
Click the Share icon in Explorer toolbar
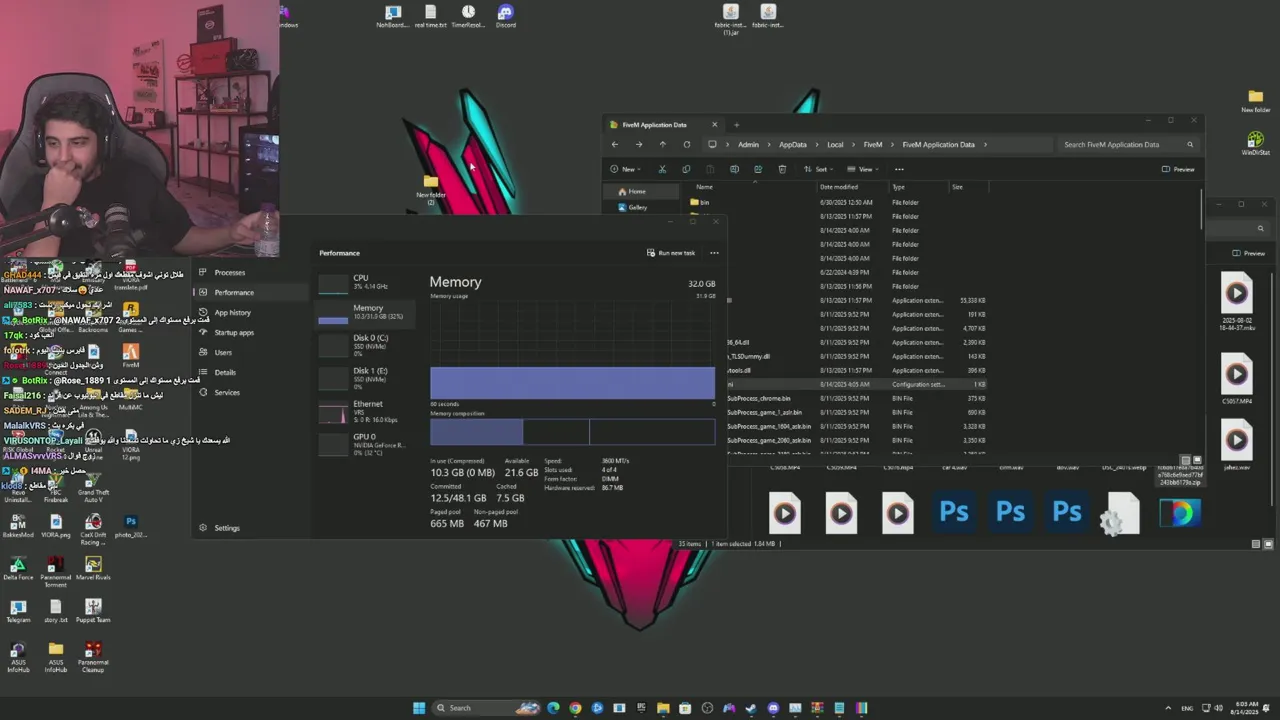point(758,169)
